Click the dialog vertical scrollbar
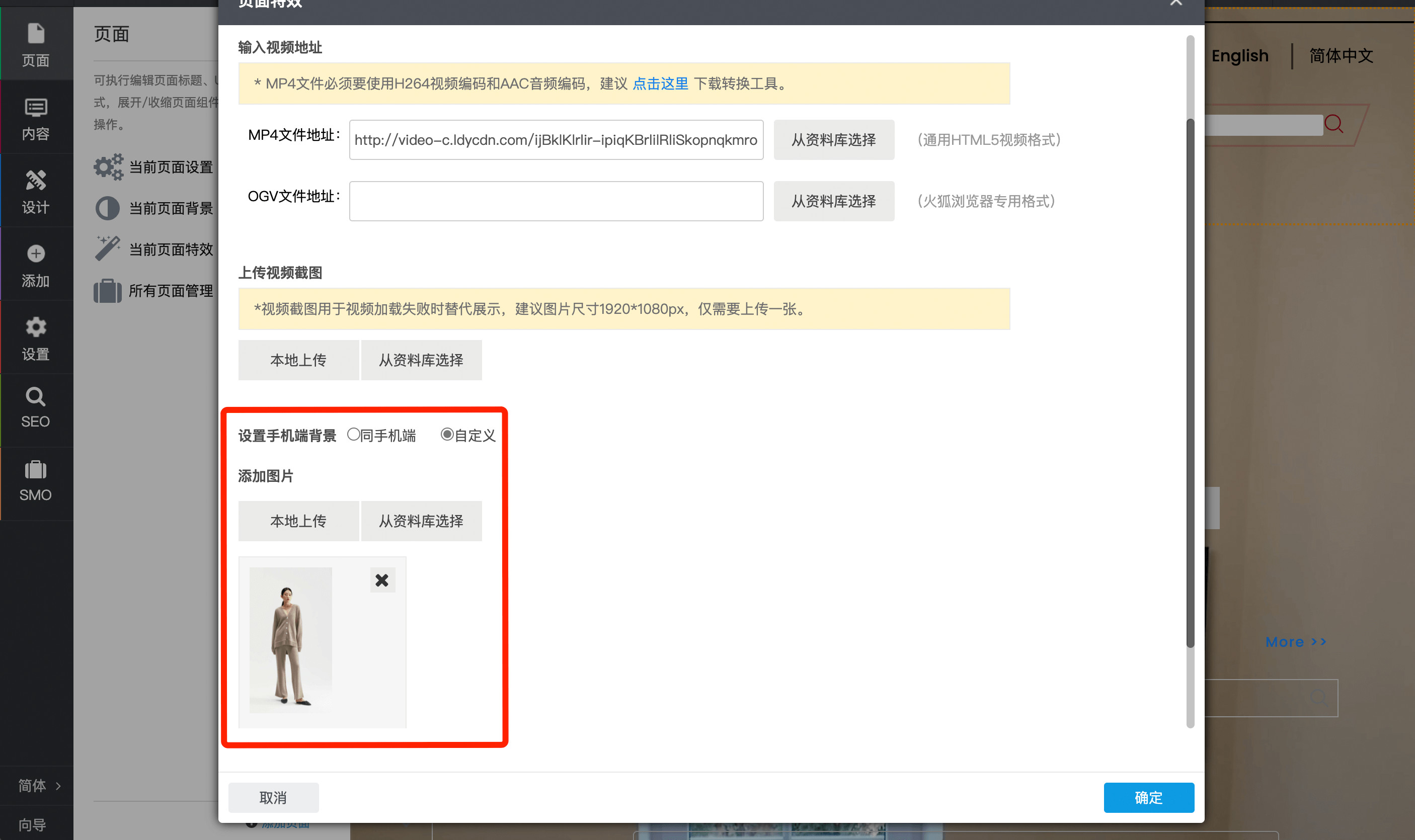Viewport: 1415px width, 840px height. tap(1190, 383)
